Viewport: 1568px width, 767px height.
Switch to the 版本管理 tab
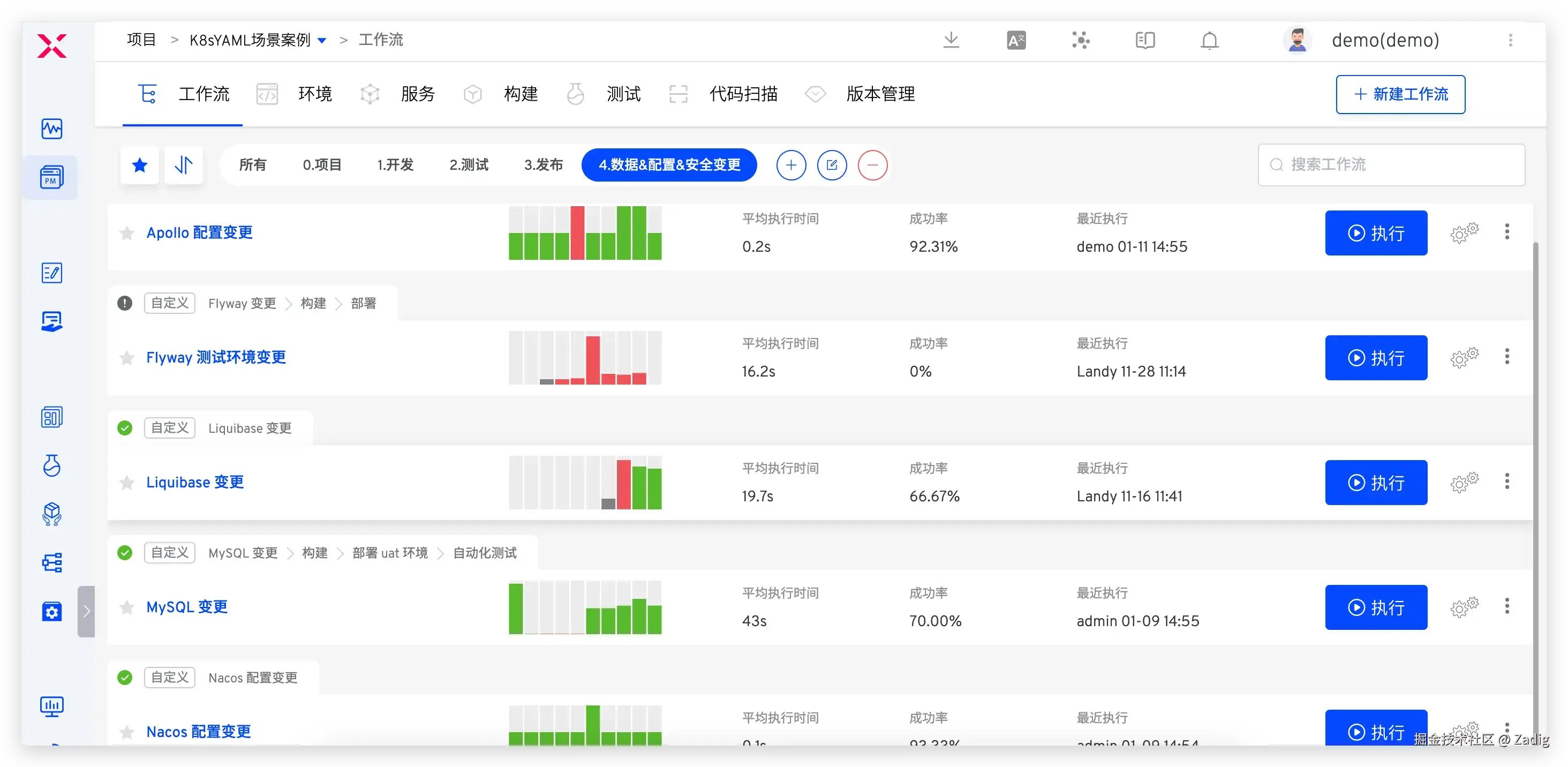coord(860,94)
